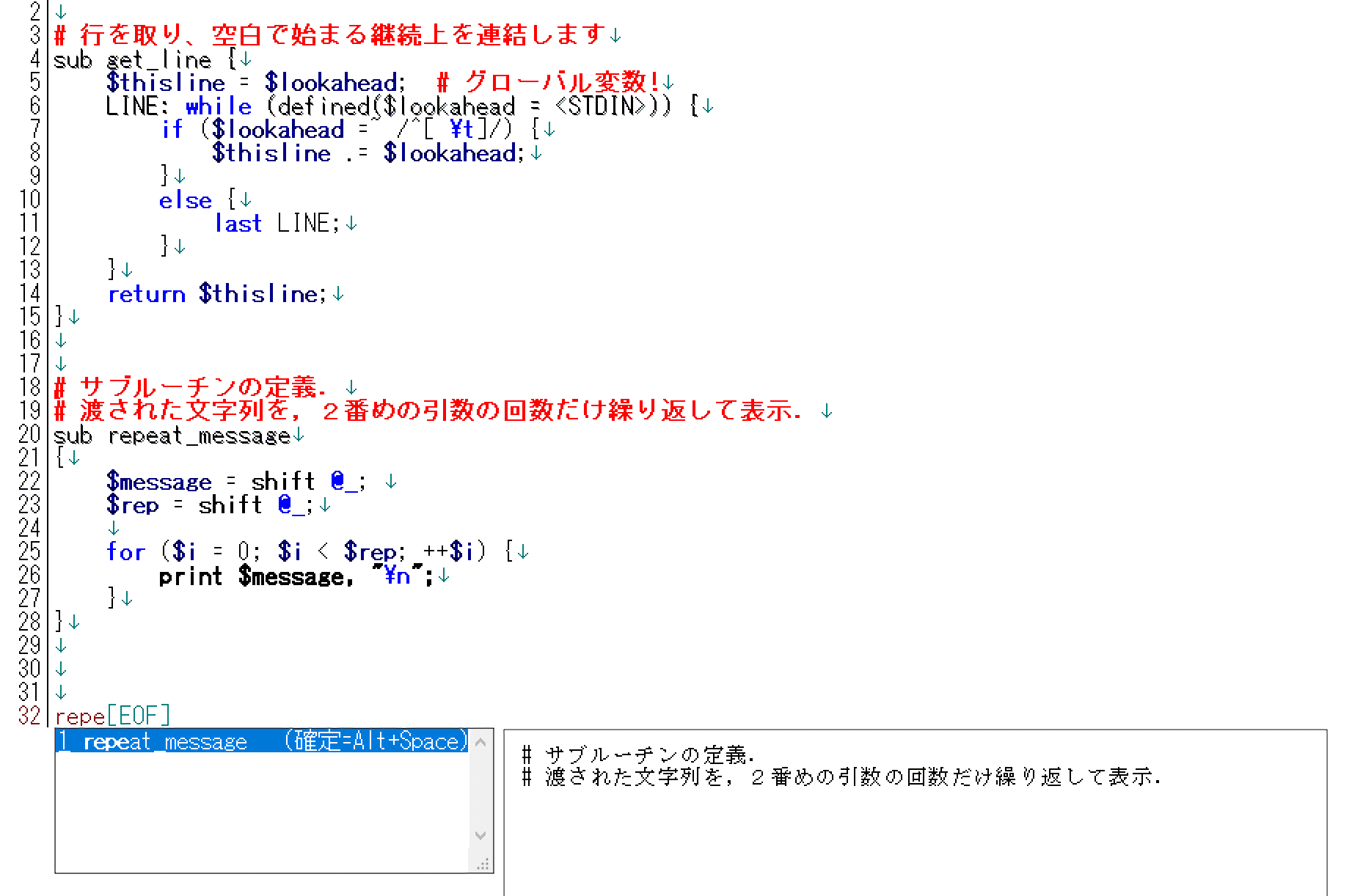Click line number 20 in the gutter
Viewport: 1363px width, 896px height.
pos(29,435)
